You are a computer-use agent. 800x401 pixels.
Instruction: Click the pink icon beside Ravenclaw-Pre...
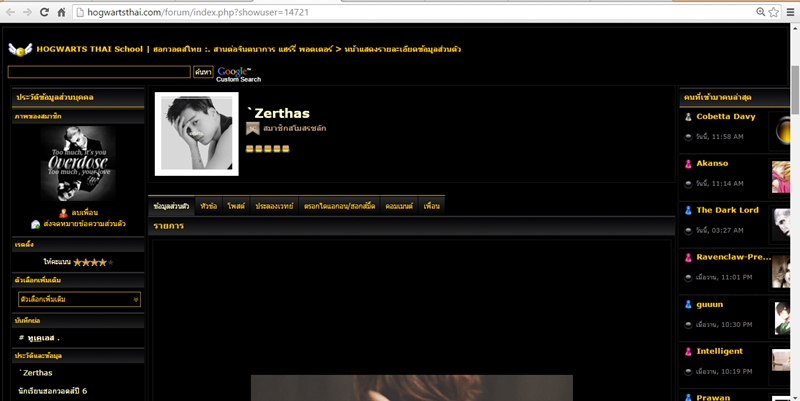click(x=688, y=257)
